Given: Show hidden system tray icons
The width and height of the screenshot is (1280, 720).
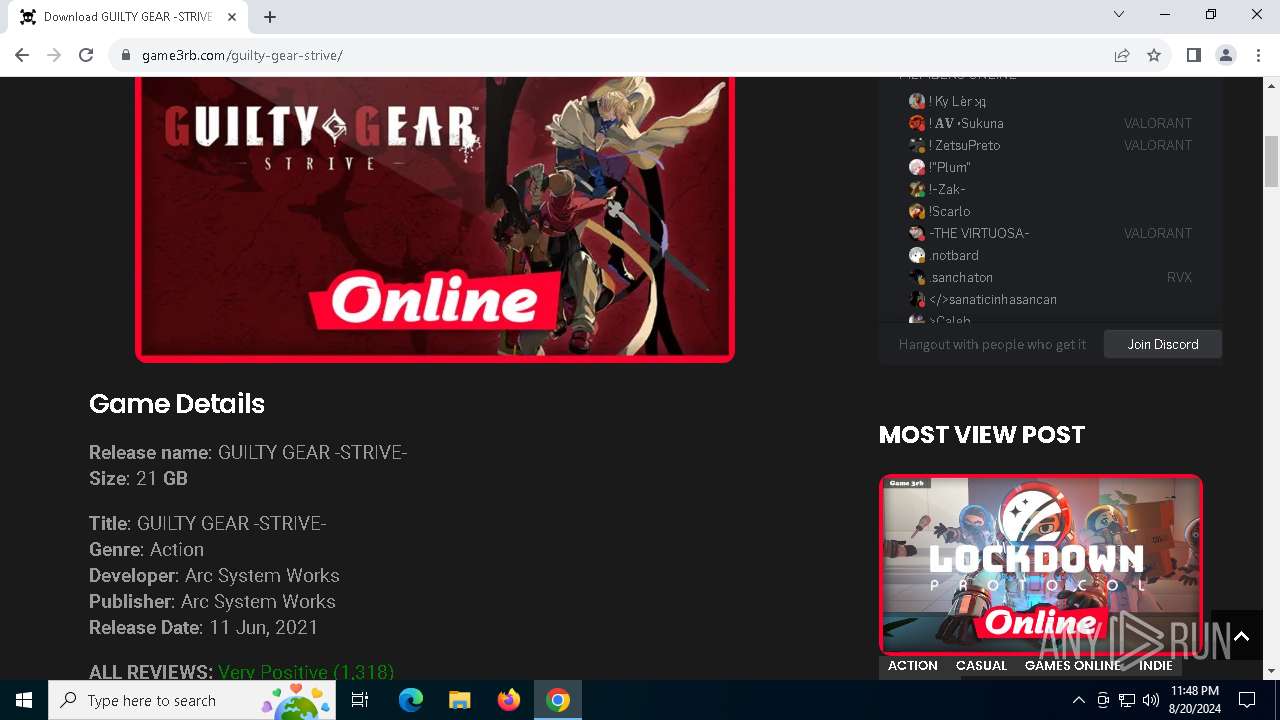Looking at the screenshot, I should tap(1078, 700).
